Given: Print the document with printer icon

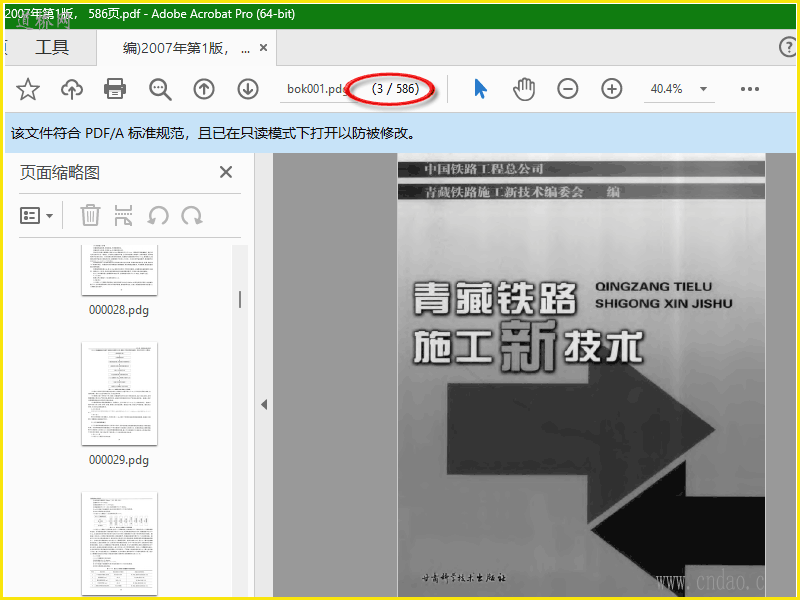Looking at the screenshot, I should [115, 89].
